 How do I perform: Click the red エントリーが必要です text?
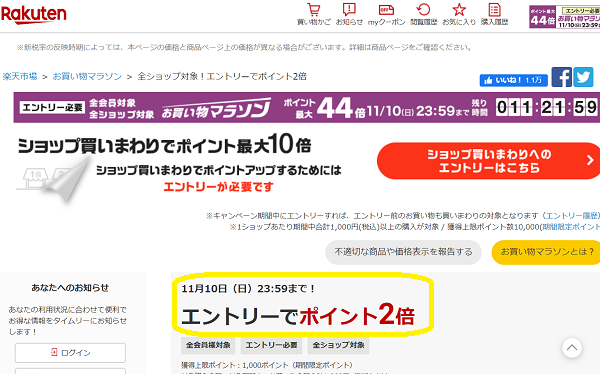218,187
